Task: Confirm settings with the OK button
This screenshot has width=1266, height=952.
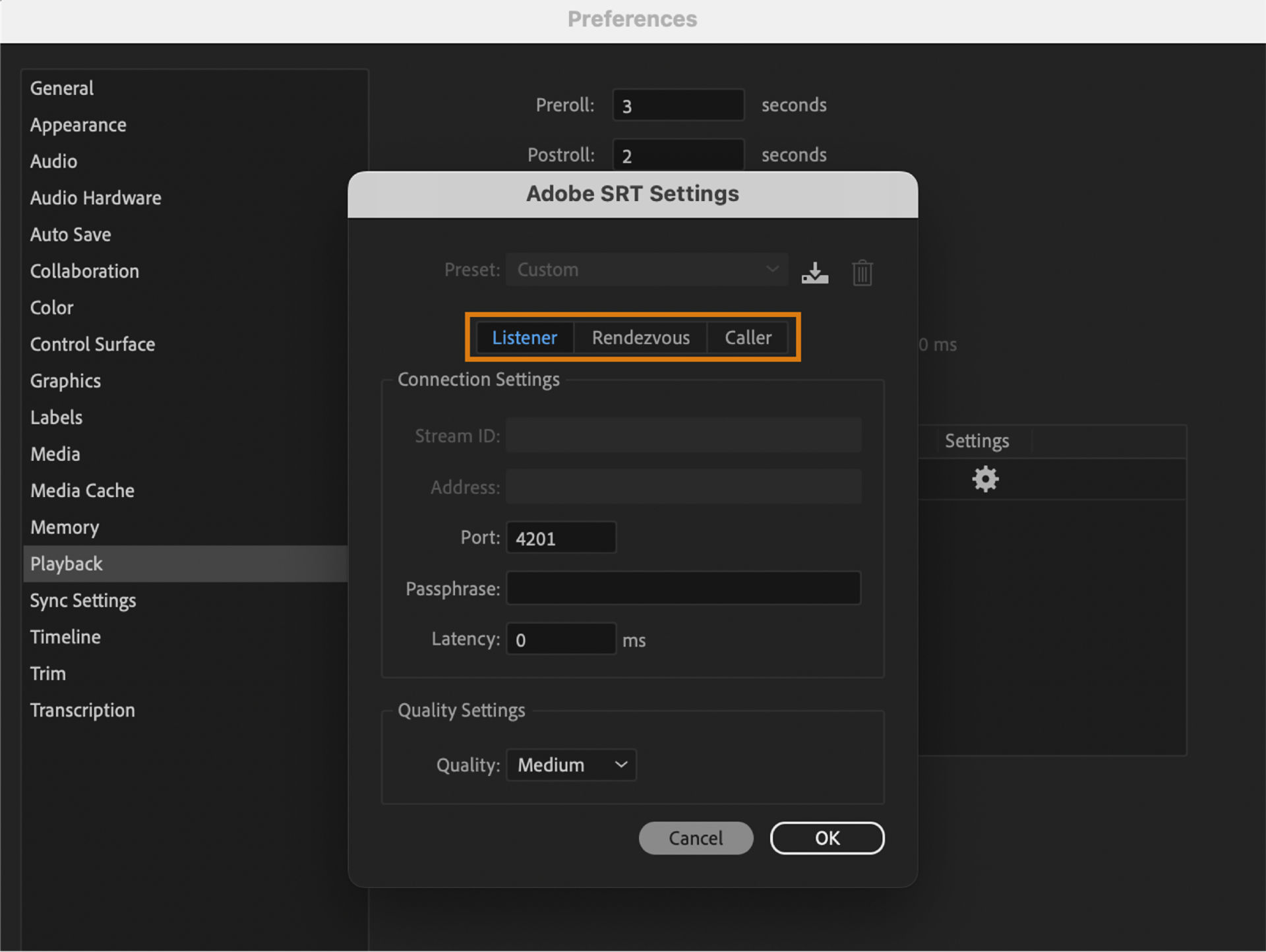Action: point(827,838)
